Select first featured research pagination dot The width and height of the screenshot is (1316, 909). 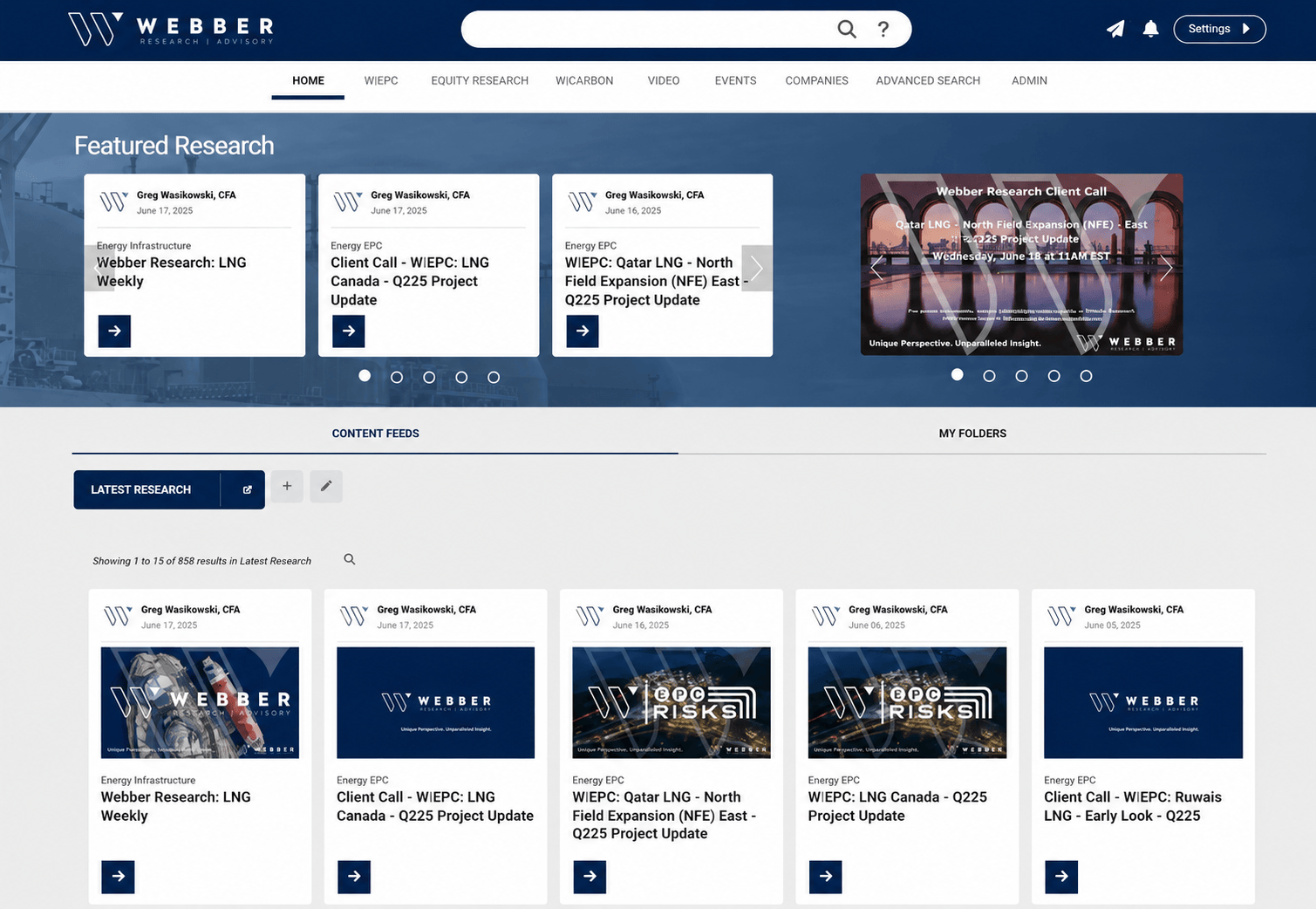click(365, 376)
